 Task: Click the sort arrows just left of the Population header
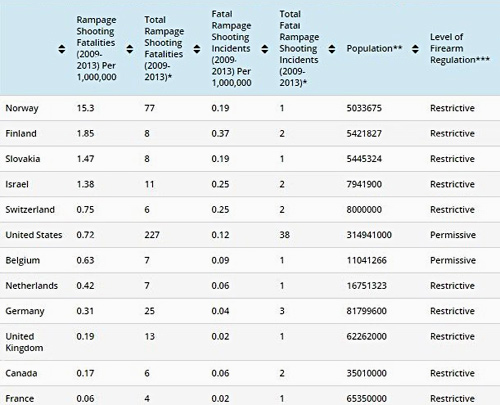click(x=332, y=49)
